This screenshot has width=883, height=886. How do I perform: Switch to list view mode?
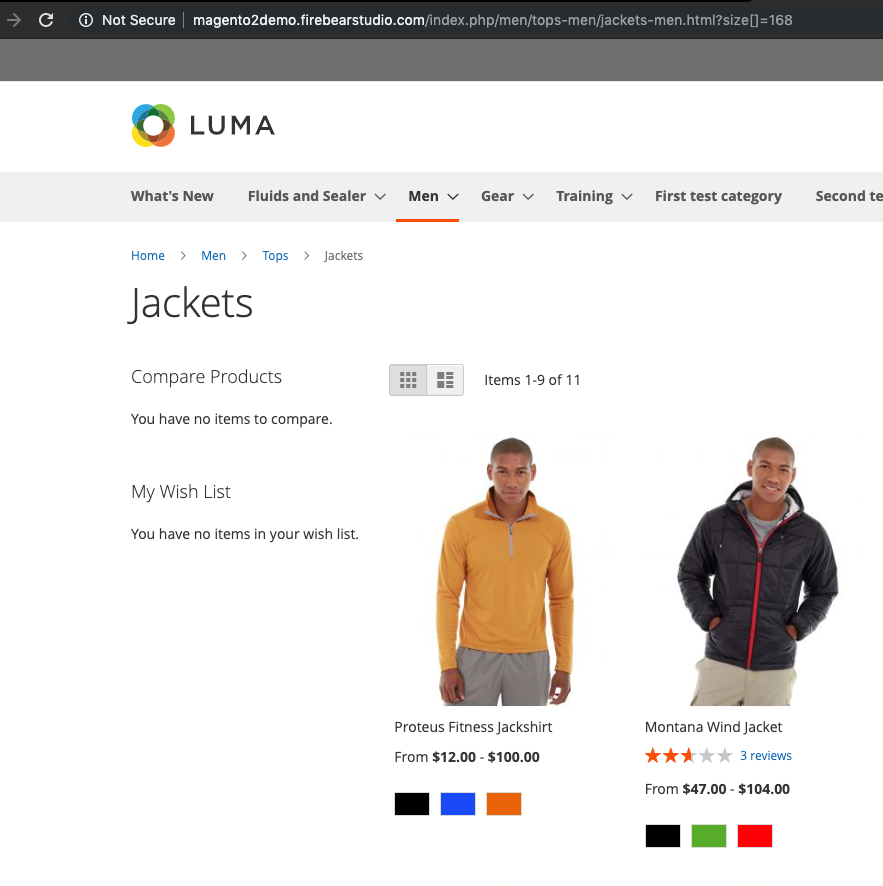(x=444, y=380)
